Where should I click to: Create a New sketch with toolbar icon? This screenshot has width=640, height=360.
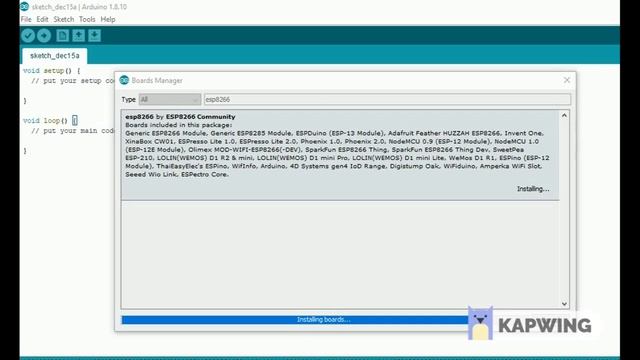click(62, 36)
